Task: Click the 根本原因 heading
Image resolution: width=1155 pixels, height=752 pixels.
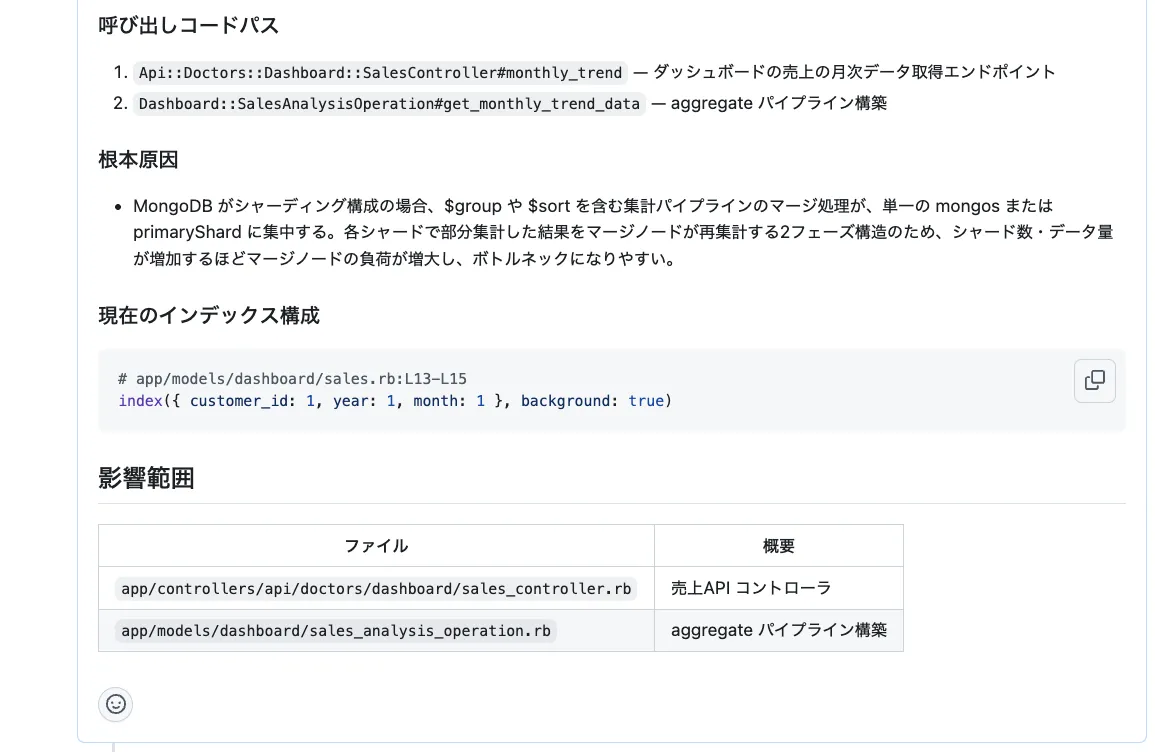Action: coord(138,160)
